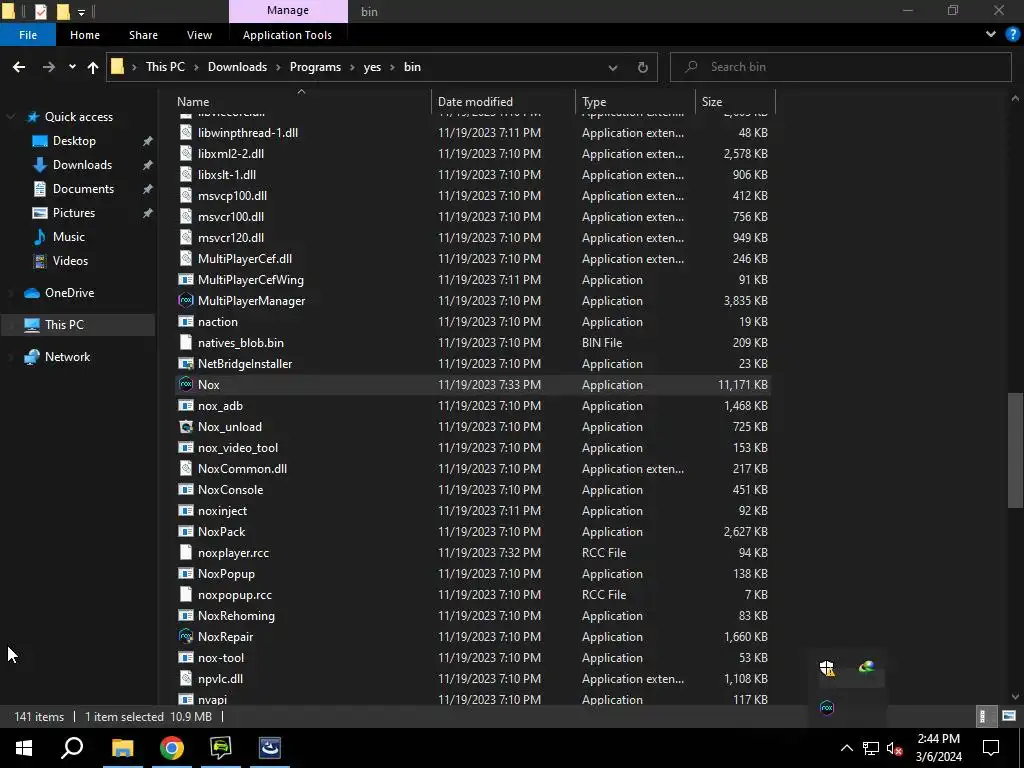
Task: Go back with the Back arrow
Action: (19, 67)
